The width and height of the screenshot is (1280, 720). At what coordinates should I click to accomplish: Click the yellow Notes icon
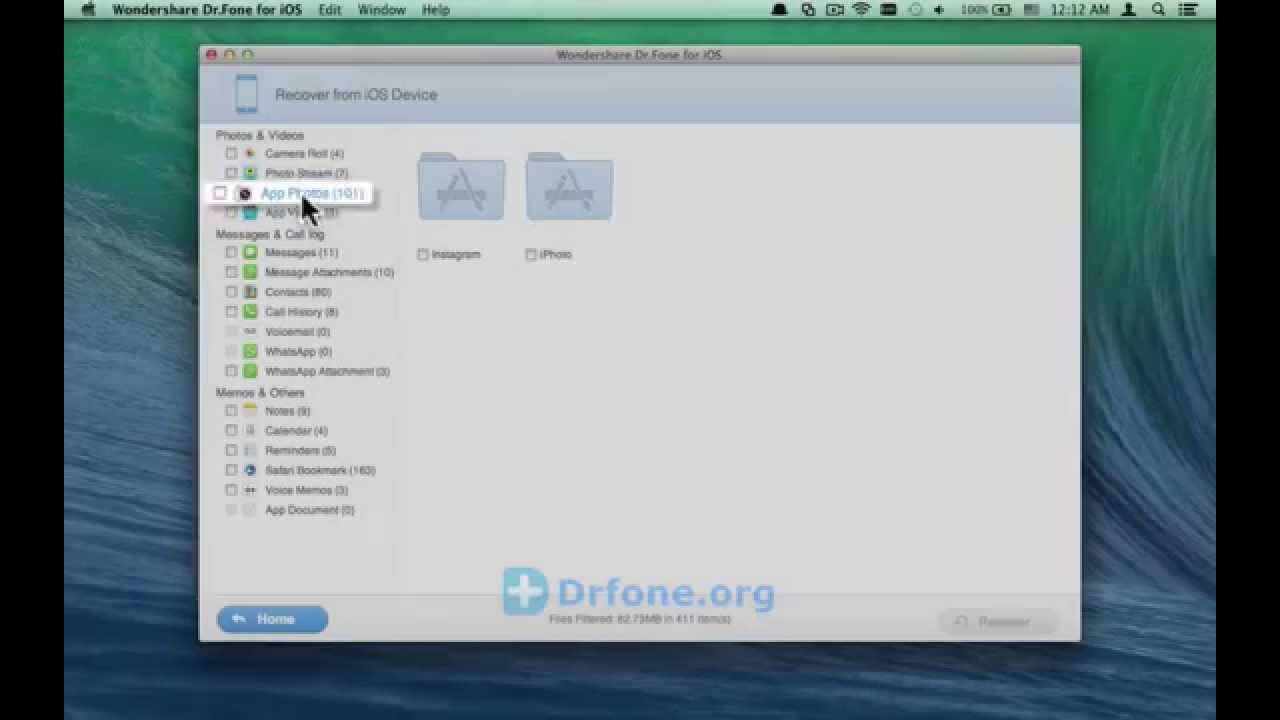[250, 411]
